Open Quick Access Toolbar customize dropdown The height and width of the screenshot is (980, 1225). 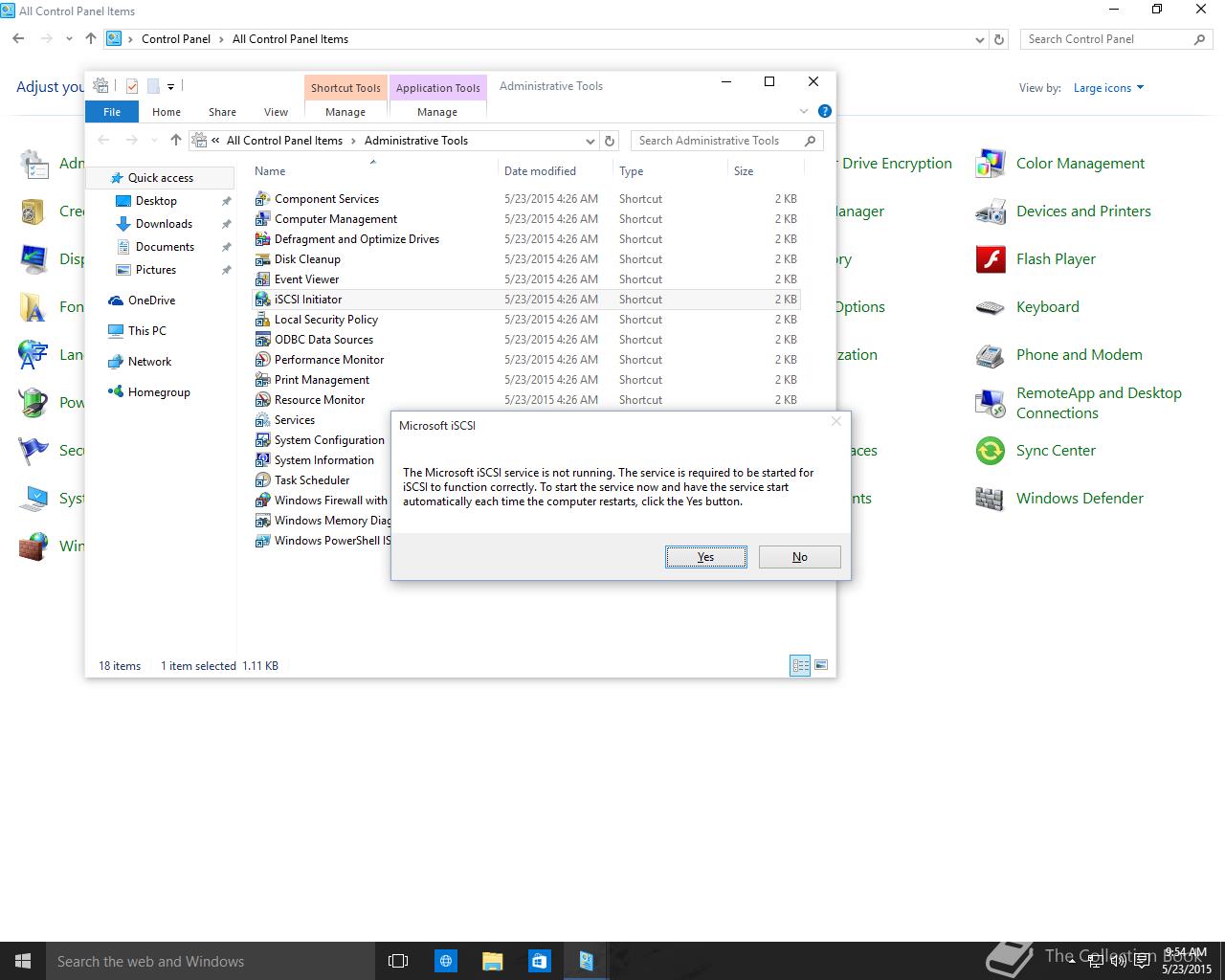pos(170,86)
